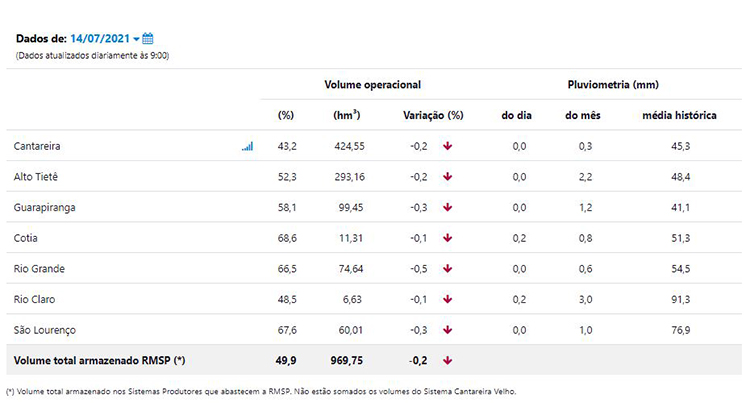The height and width of the screenshot is (420, 750).
Task: Click the total volume red down arrow
Action: [447, 360]
